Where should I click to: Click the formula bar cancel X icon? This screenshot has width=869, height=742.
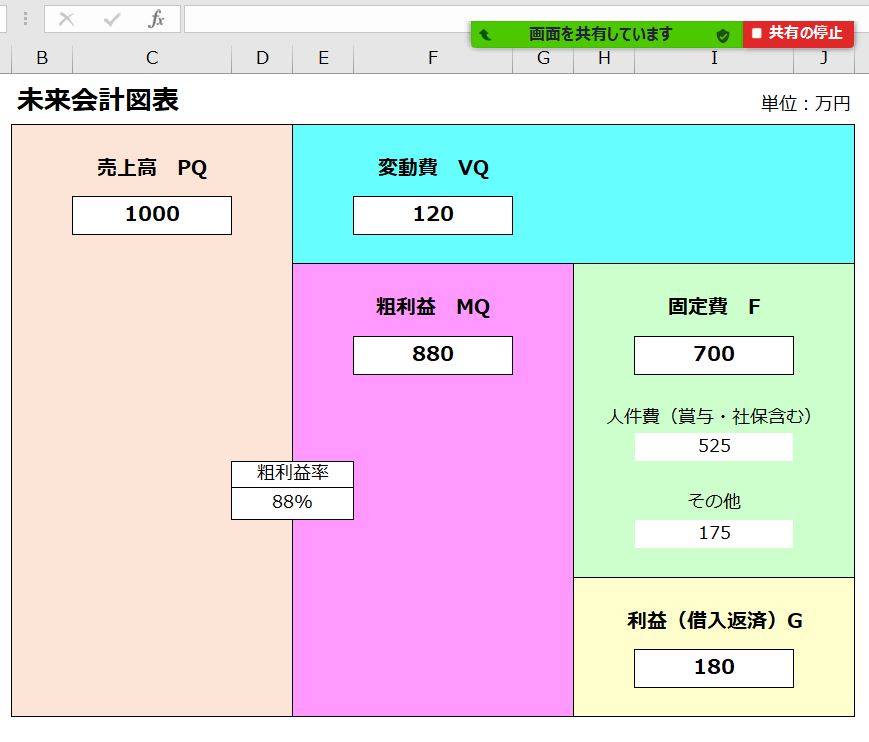[x=67, y=19]
